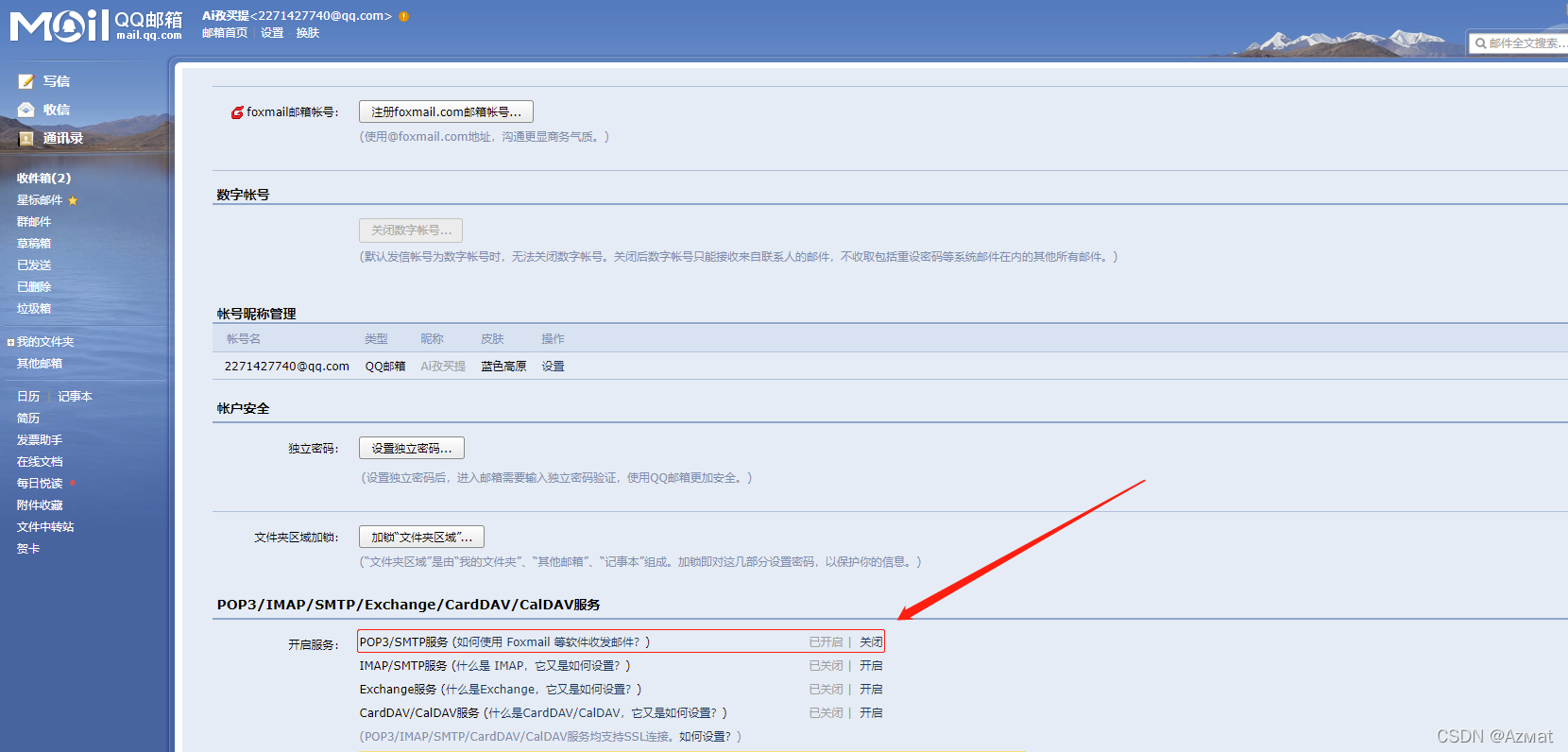This screenshot has width=1568, height=752.
Task: Click 关闭数字帐号 button
Action: (411, 231)
